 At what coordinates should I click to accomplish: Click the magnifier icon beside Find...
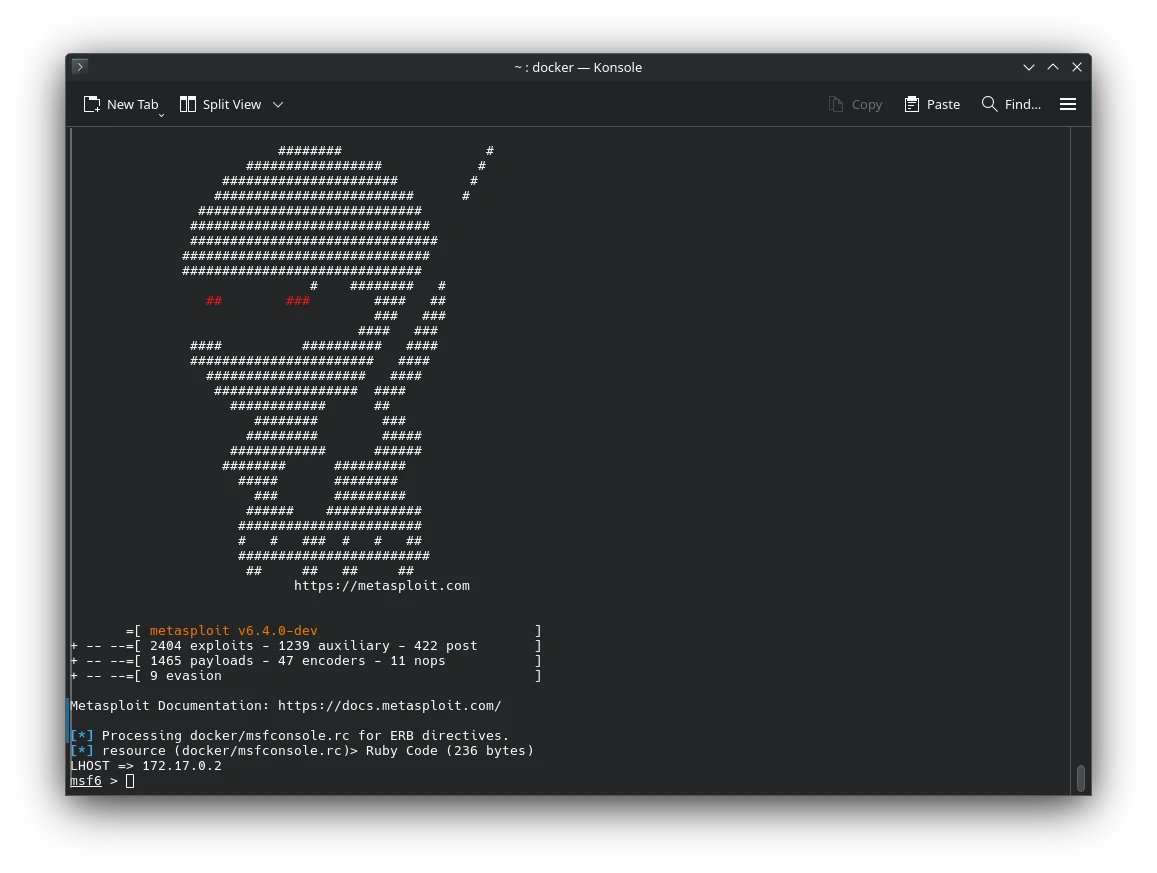(x=990, y=104)
